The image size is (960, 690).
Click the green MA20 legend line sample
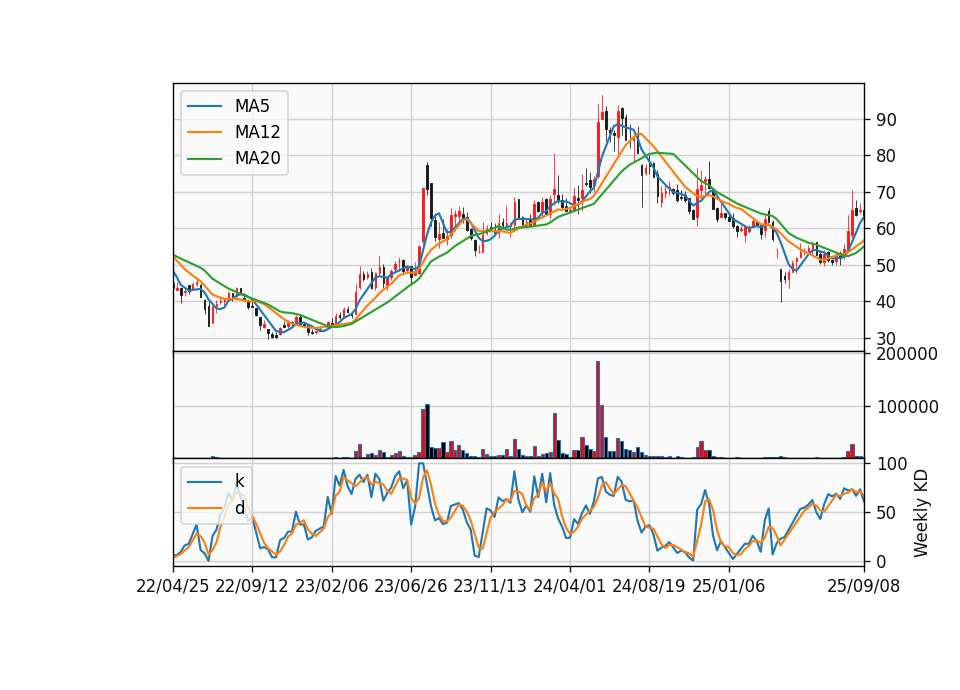pyautogui.click(x=204, y=158)
